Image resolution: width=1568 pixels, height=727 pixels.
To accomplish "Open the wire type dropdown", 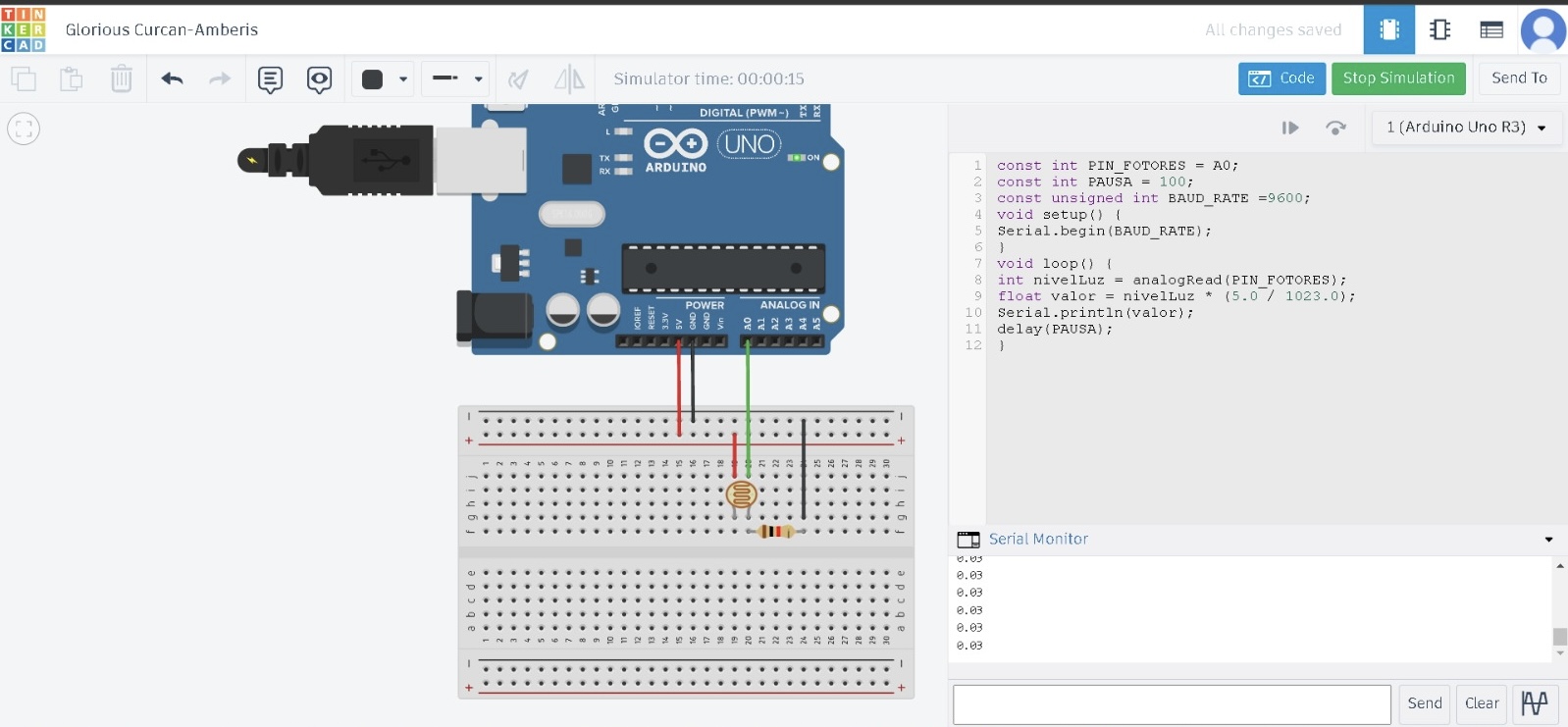I will point(457,78).
